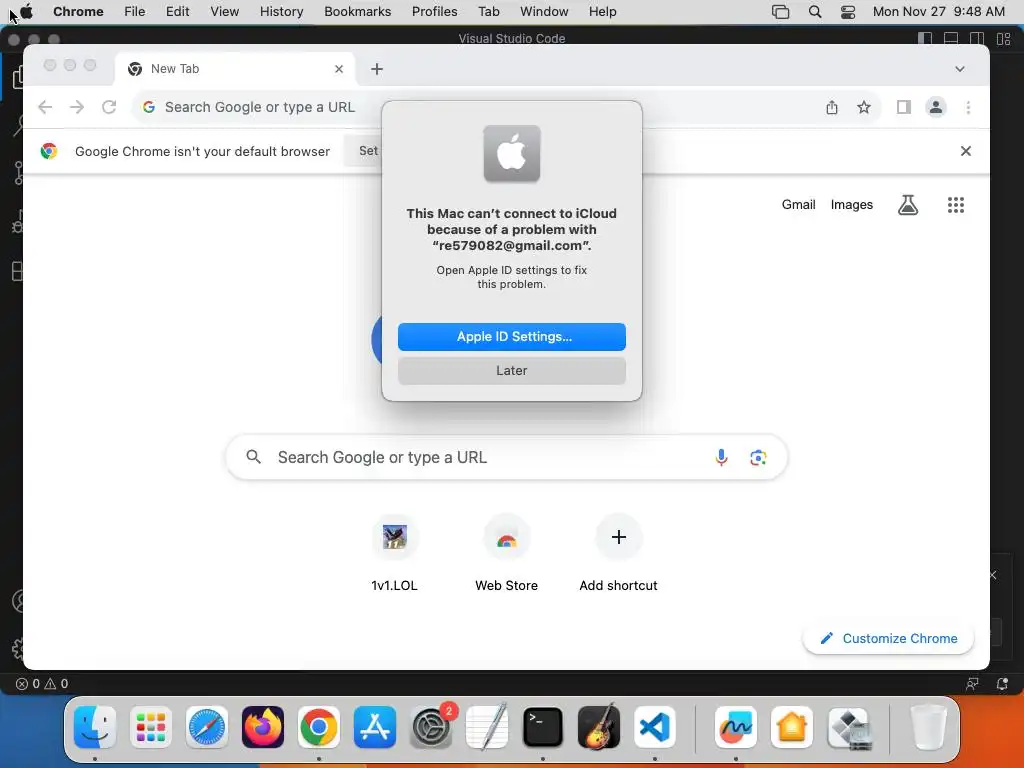Switch to Visual Studio Code in the Dock
The height and width of the screenshot is (768, 1024).
(x=654, y=728)
